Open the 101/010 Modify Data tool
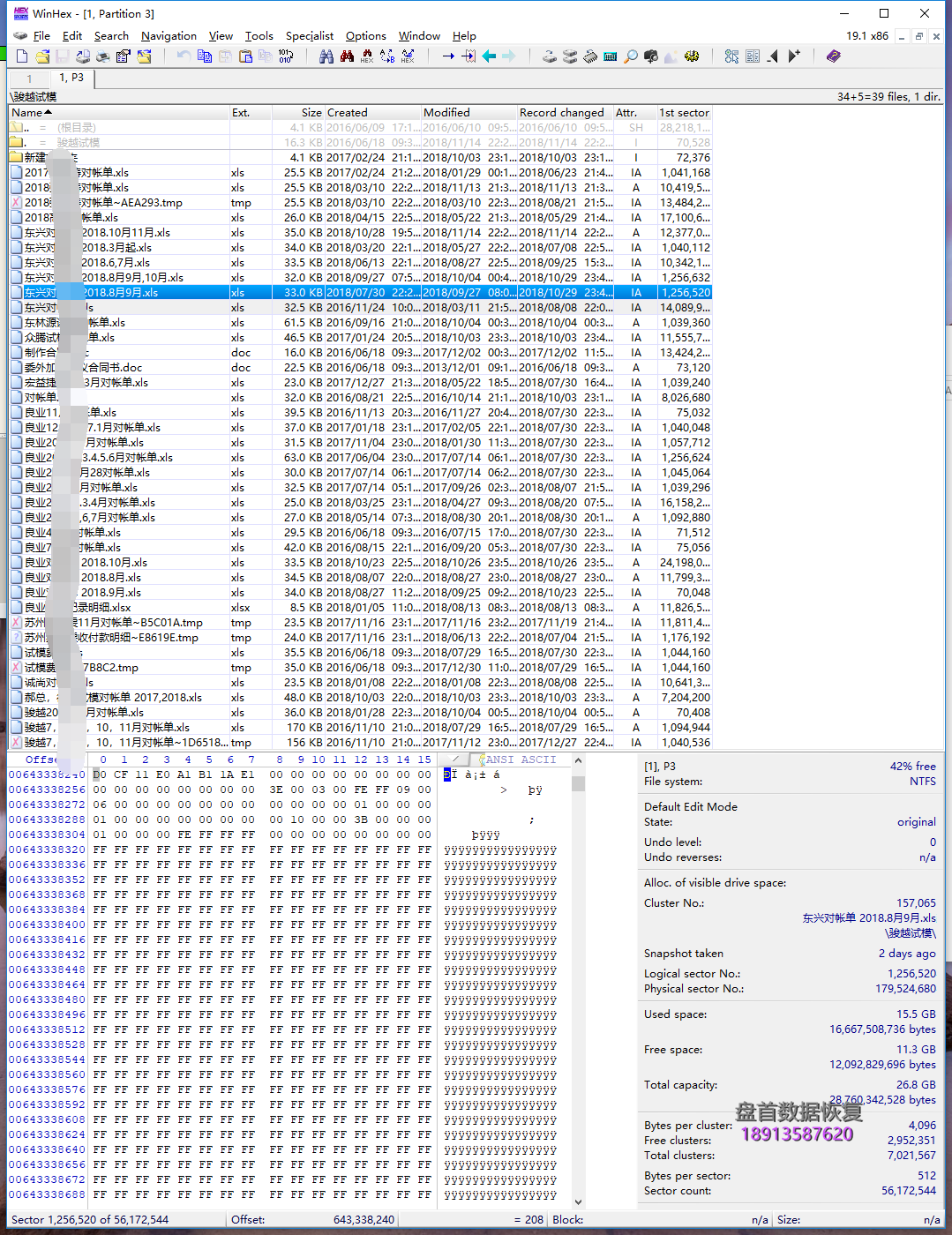 coord(286,56)
